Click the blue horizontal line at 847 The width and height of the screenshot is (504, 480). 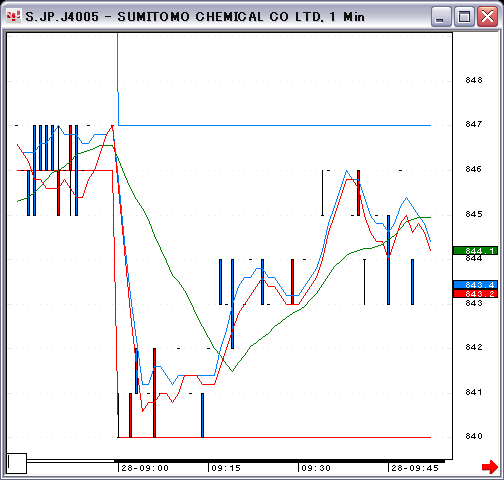pyautogui.click(x=275, y=125)
